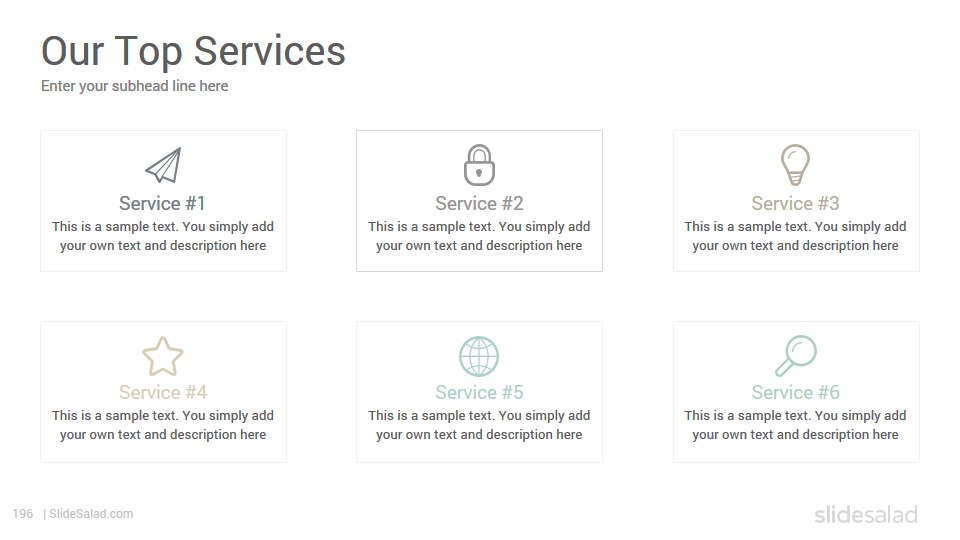Select the magnifying glass icon
Image resolution: width=960 pixels, height=540 pixels.
coord(796,356)
